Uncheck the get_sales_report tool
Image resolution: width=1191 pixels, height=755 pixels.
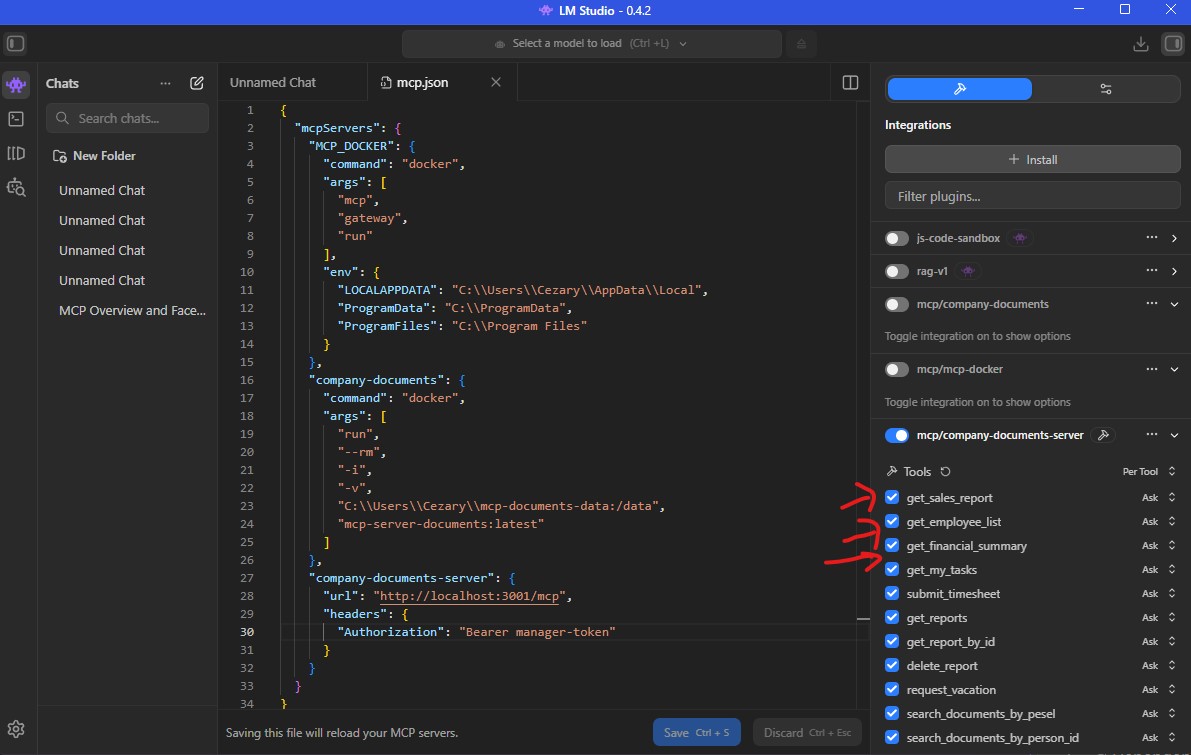pos(892,498)
